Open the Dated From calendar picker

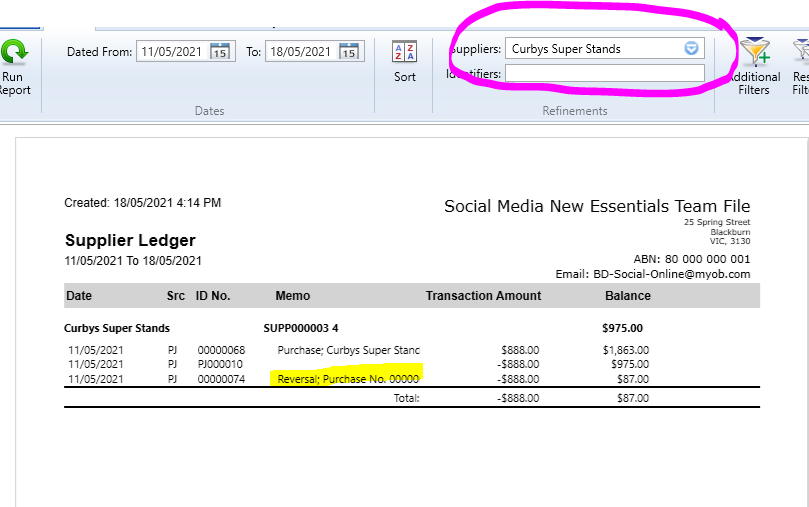220,52
